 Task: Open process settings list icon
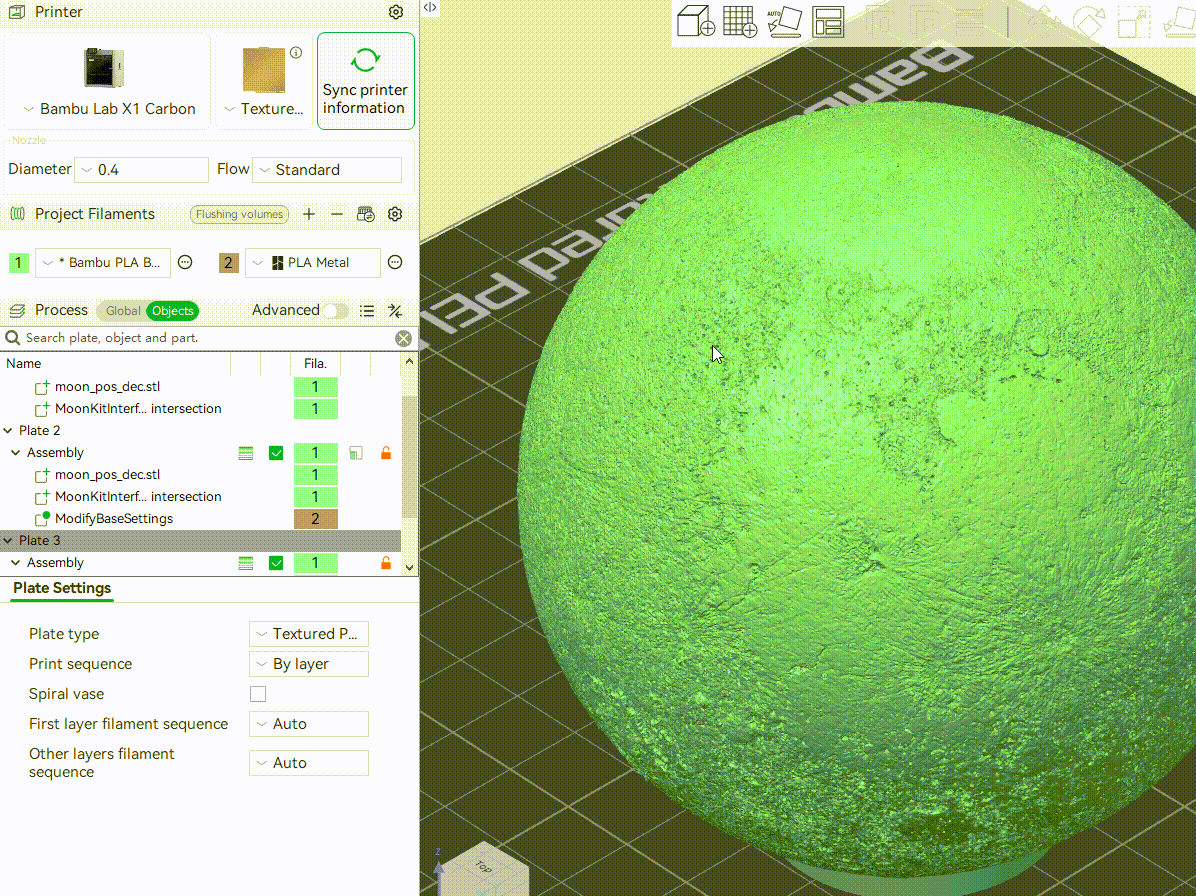pos(367,310)
